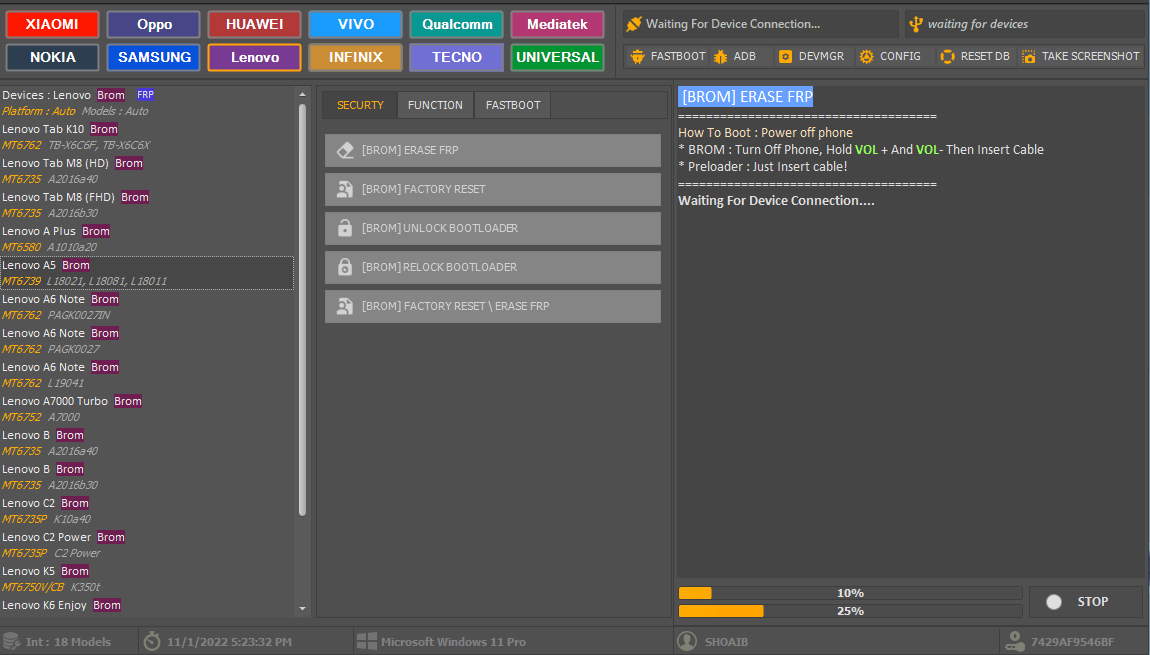1150x655 pixels.
Task: Select the SAMSUNG brand button
Action: pos(154,57)
